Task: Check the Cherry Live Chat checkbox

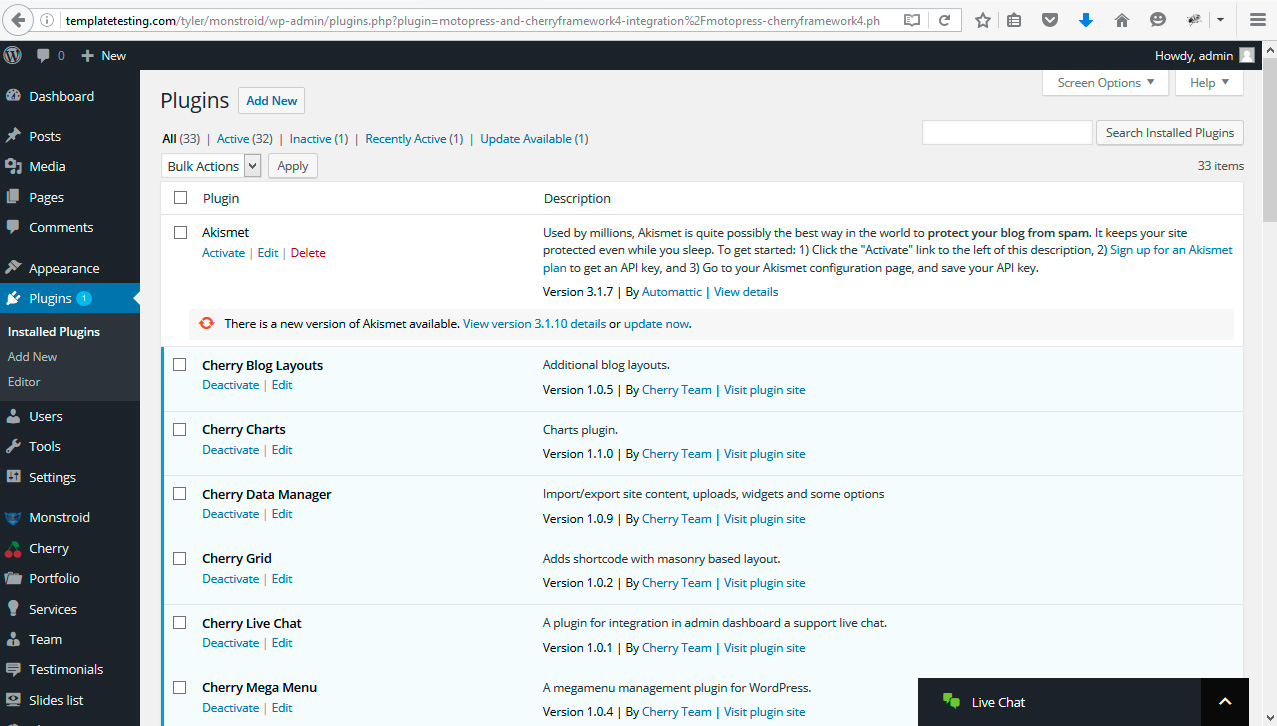Action: (180, 622)
